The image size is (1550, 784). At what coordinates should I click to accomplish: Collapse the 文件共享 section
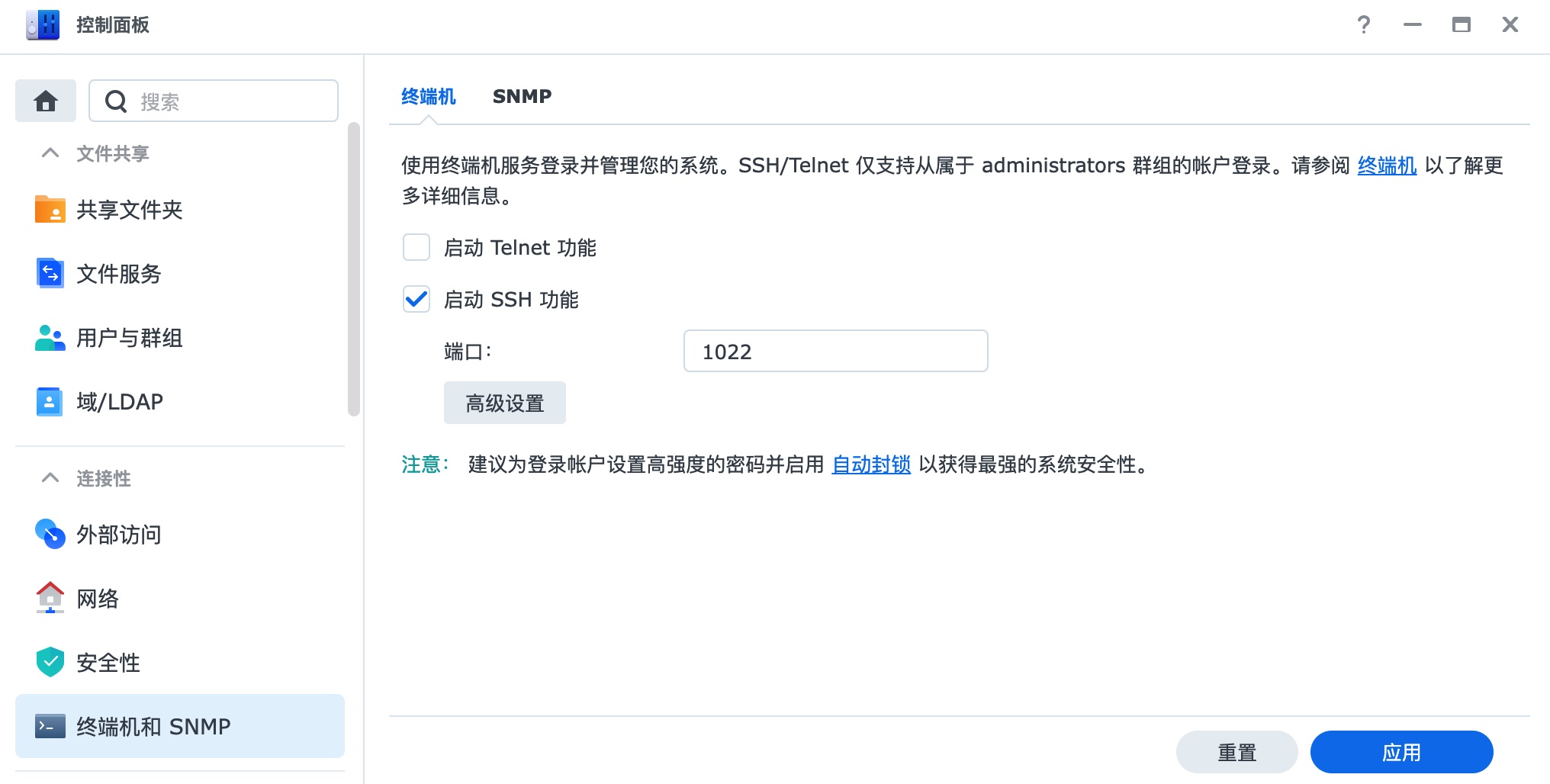[50, 153]
